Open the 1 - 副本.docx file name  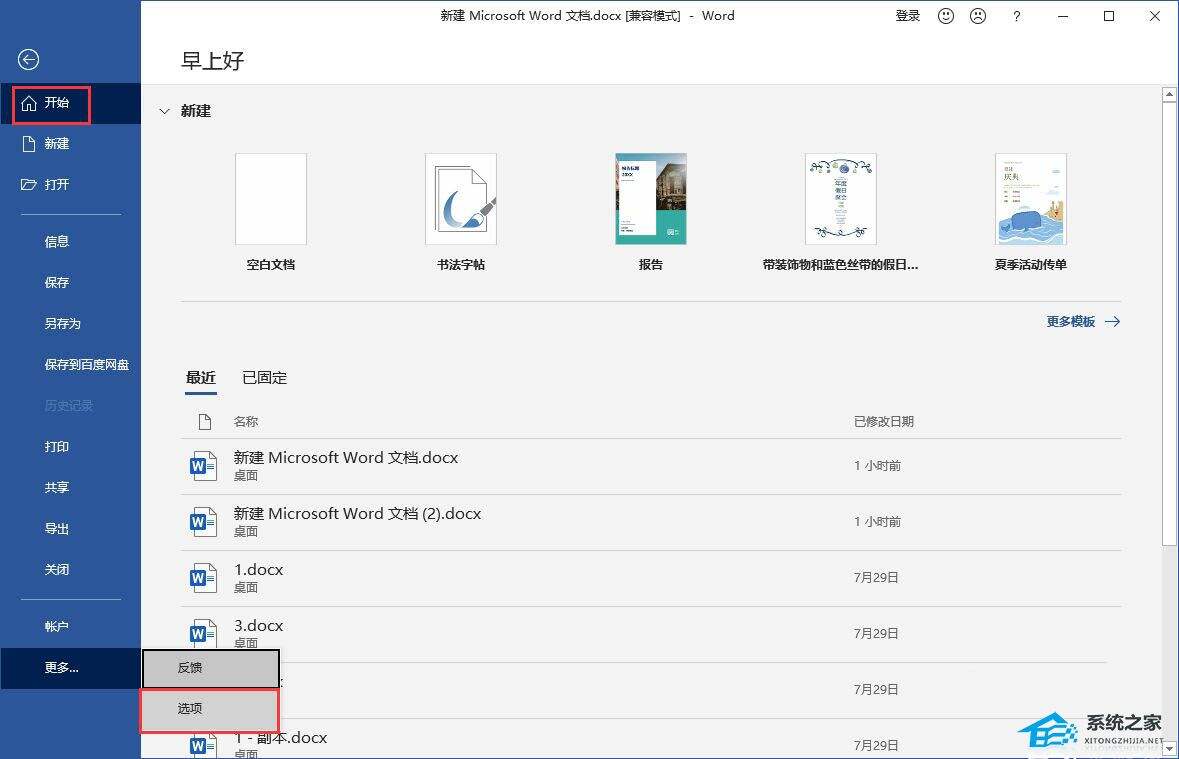(281, 738)
